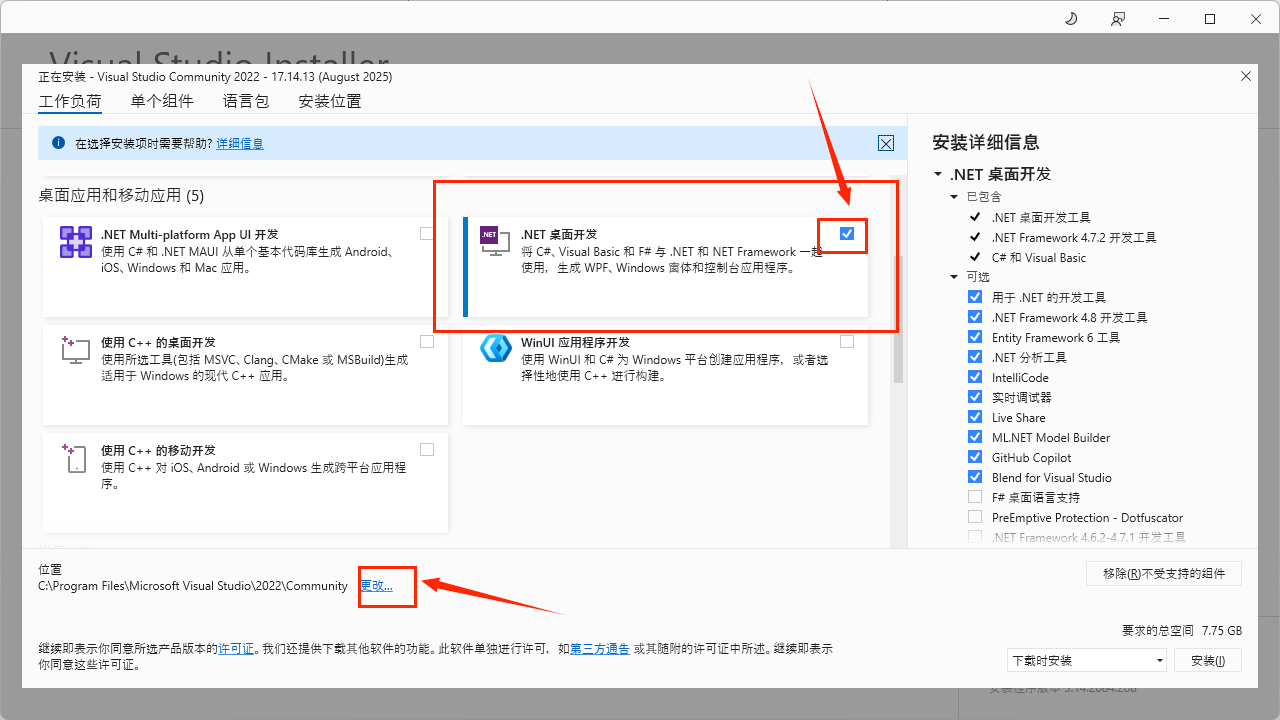
Task: Enable the WinUI 应用程序开发 checkbox
Action: [x=847, y=341]
